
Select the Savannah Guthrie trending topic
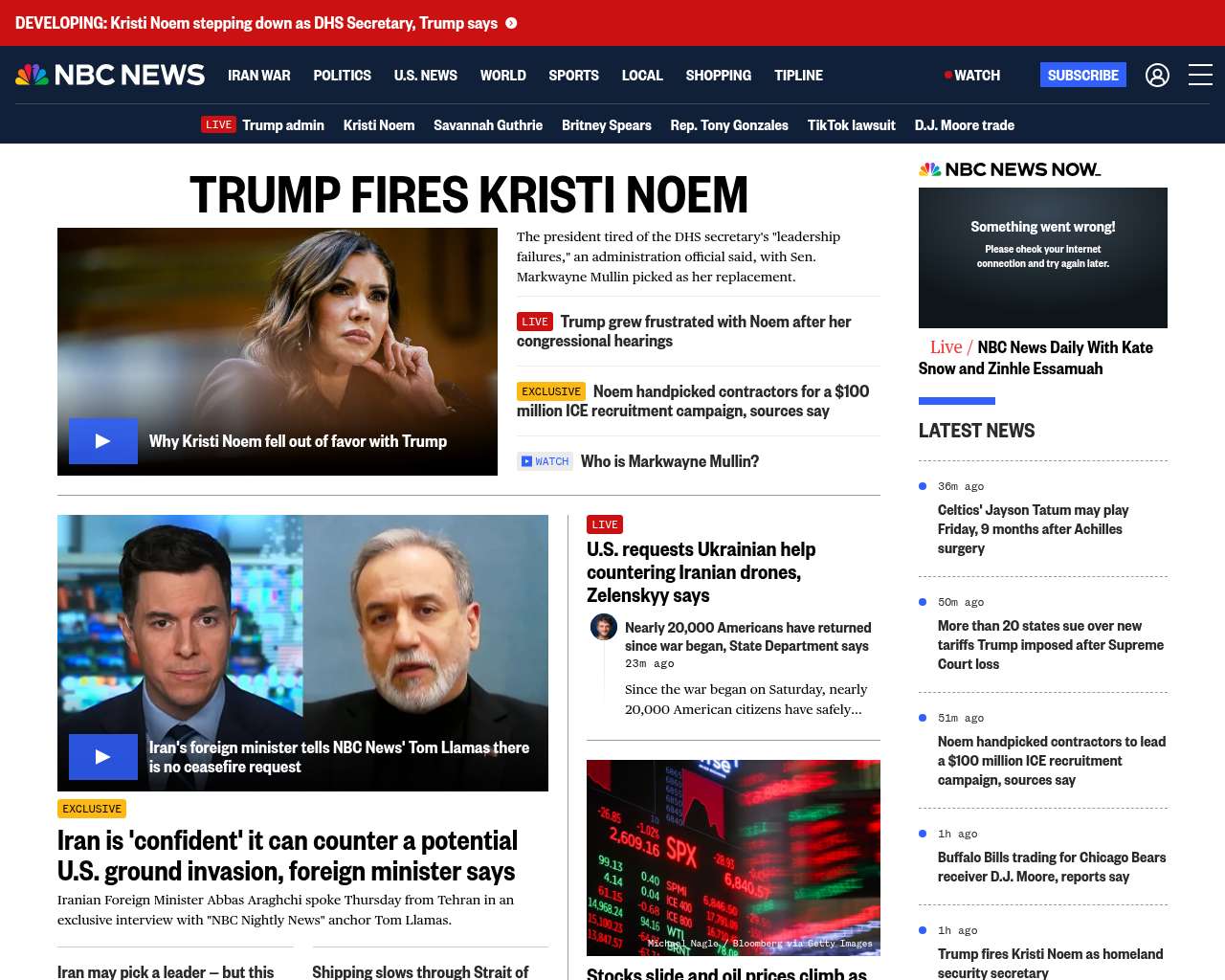point(487,124)
